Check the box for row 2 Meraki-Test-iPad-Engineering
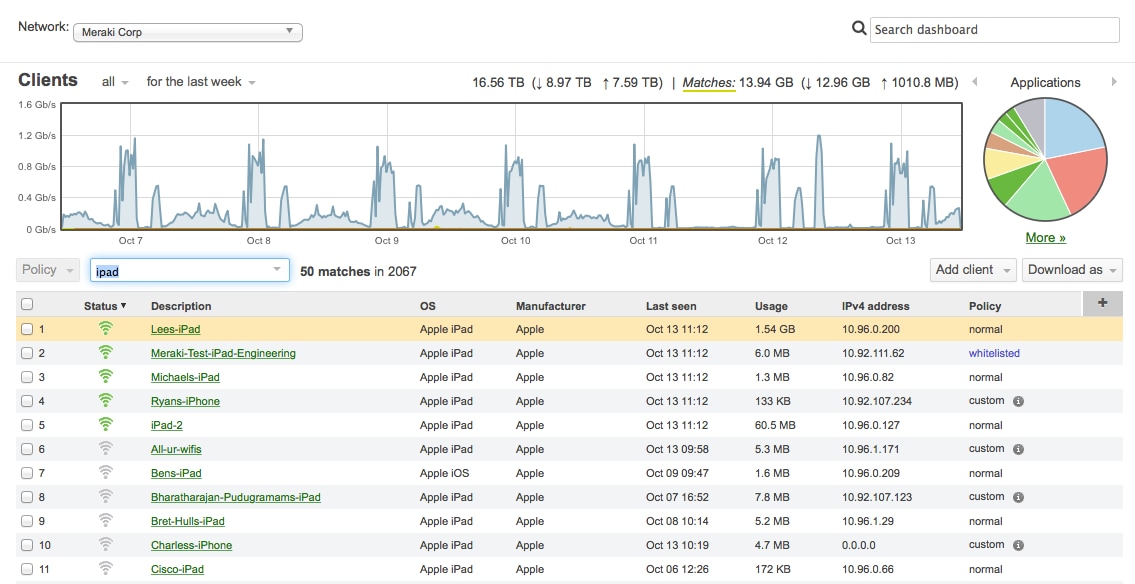The width and height of the screenshot is (1135, 584). tap(28, 353)
